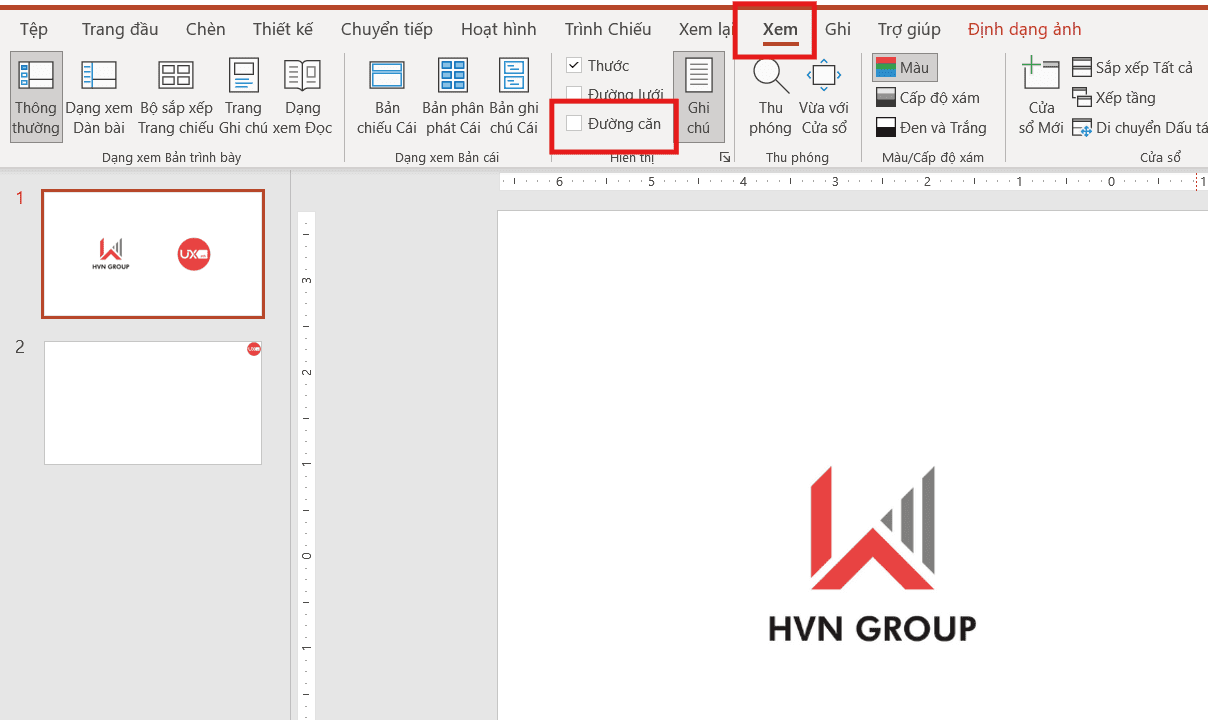Select slide 1 thumbnail
This screenshot has height=720, width=1208.
tap(153, 254)
